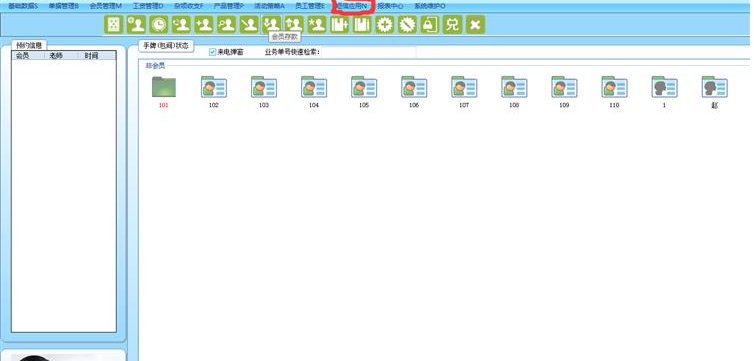Select room card 101 folder icon
Viewport: 754px width, 361px height.
coord(163,87)
